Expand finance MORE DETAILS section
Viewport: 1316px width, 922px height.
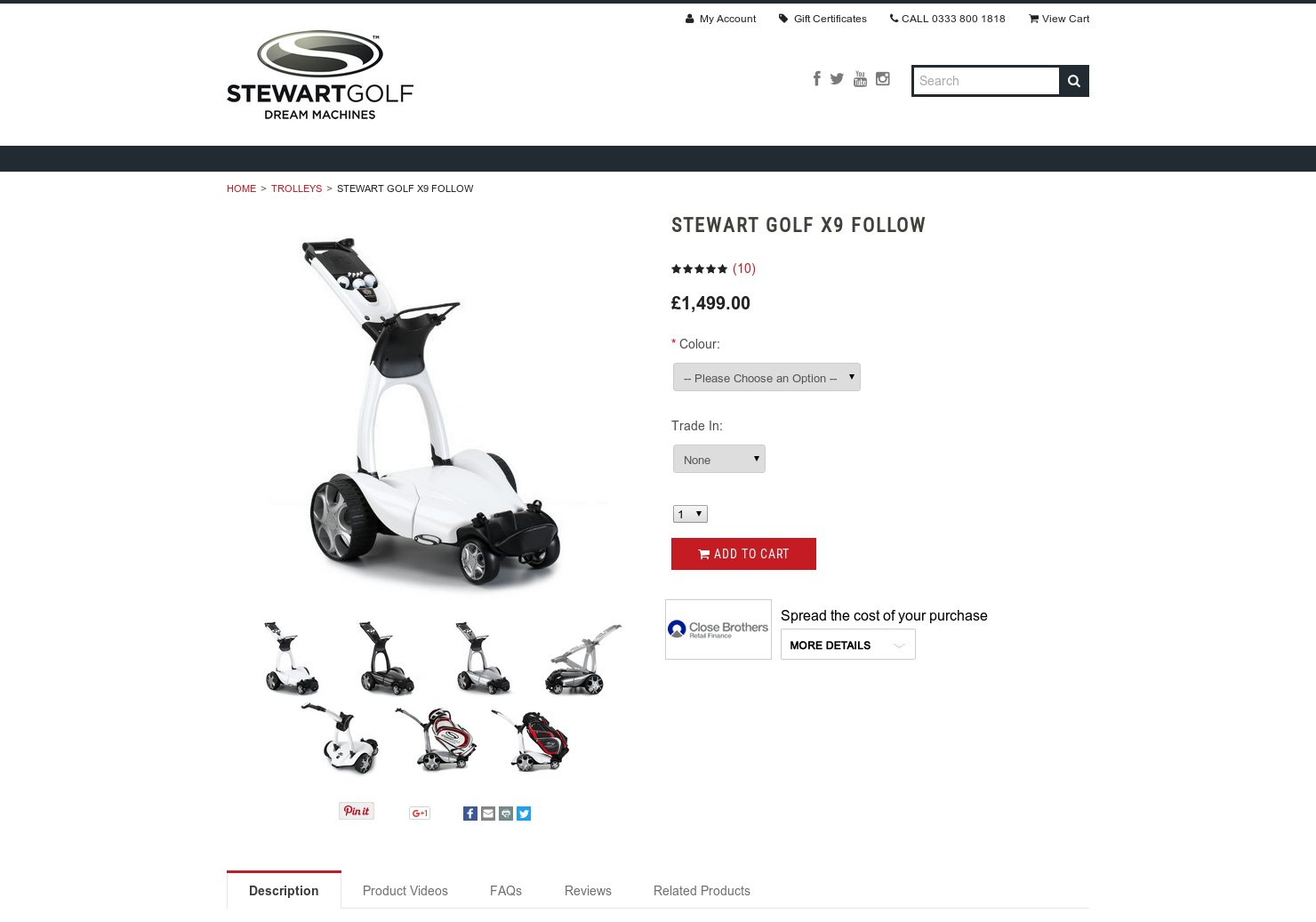click(848, 645)
